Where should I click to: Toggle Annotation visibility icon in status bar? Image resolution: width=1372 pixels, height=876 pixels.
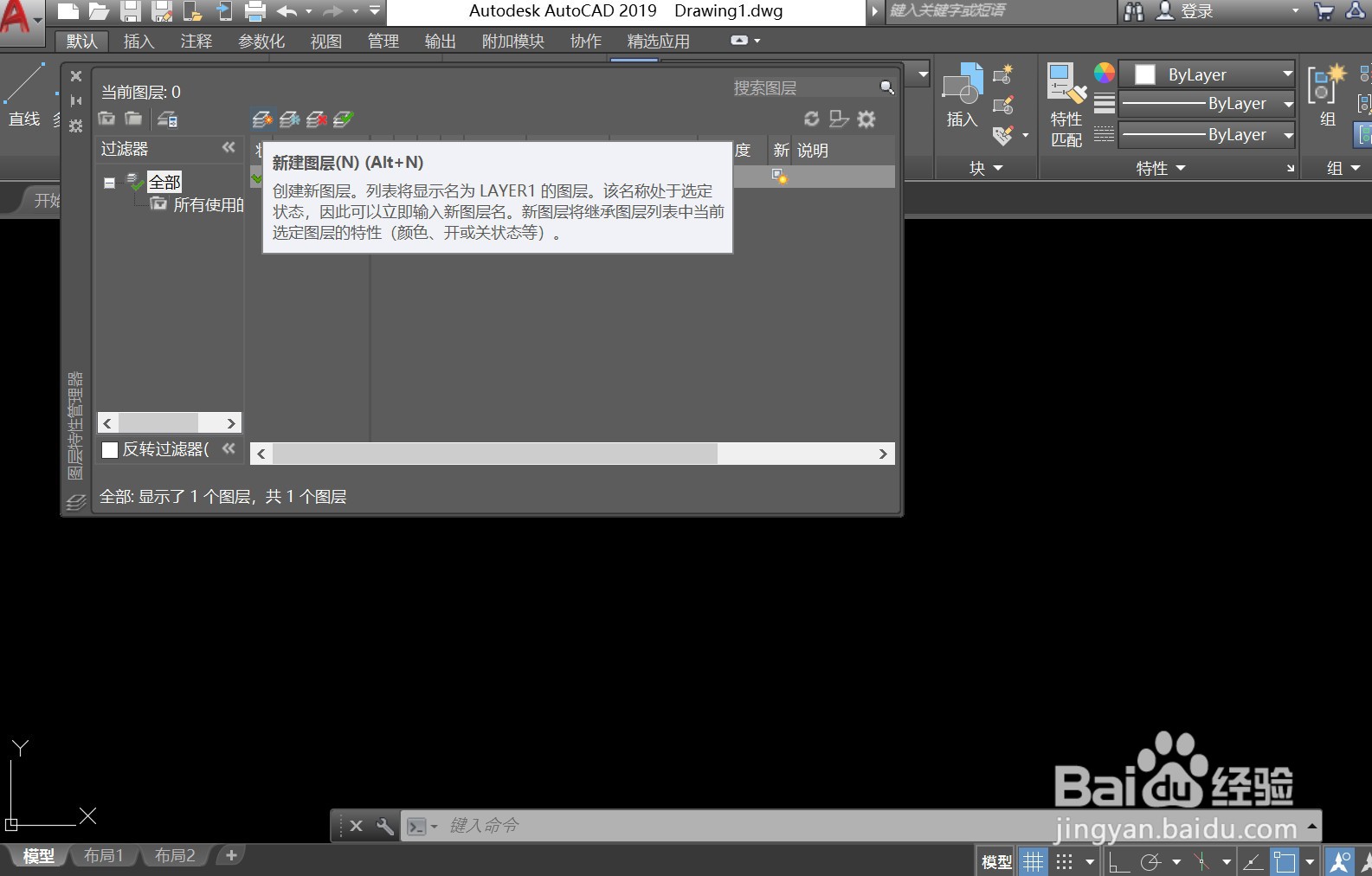click(1340, 861)
